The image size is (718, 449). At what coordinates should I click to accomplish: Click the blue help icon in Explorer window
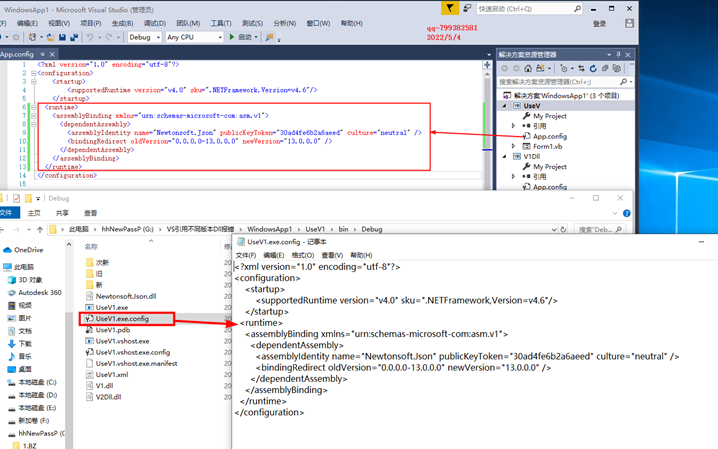(627, 213)
